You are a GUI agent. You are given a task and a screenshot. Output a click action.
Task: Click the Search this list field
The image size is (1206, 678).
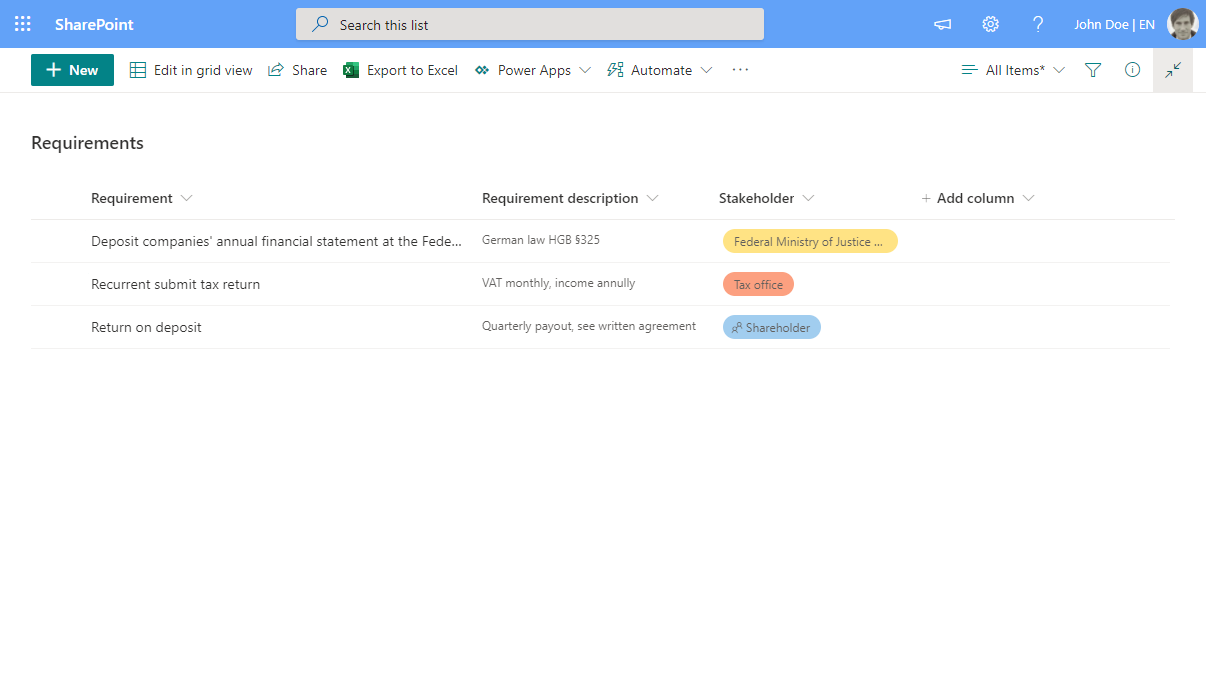pyautogui.click(x=530, y=24)
